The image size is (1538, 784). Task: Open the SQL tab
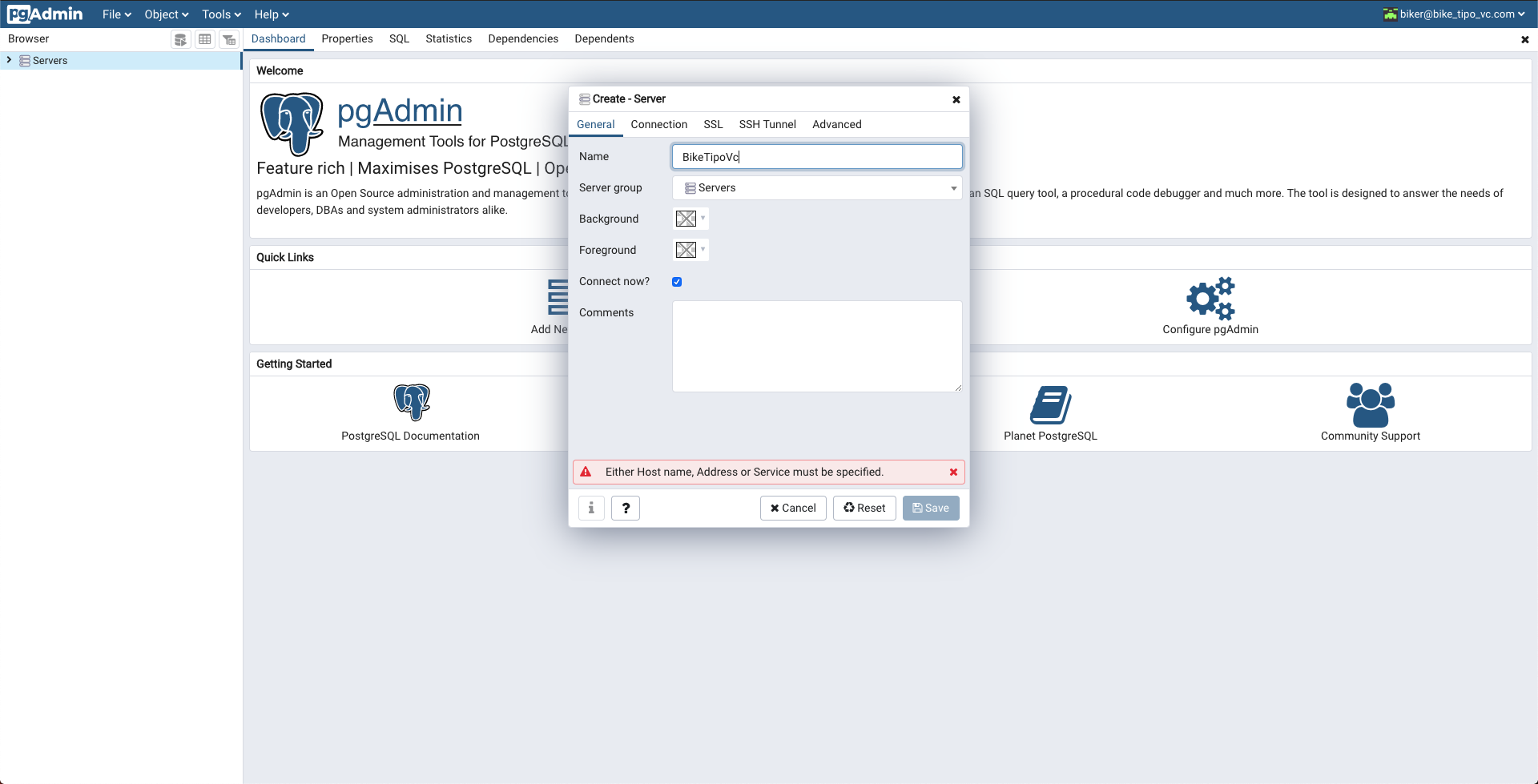pyautogui.click(x=399, y=38)
